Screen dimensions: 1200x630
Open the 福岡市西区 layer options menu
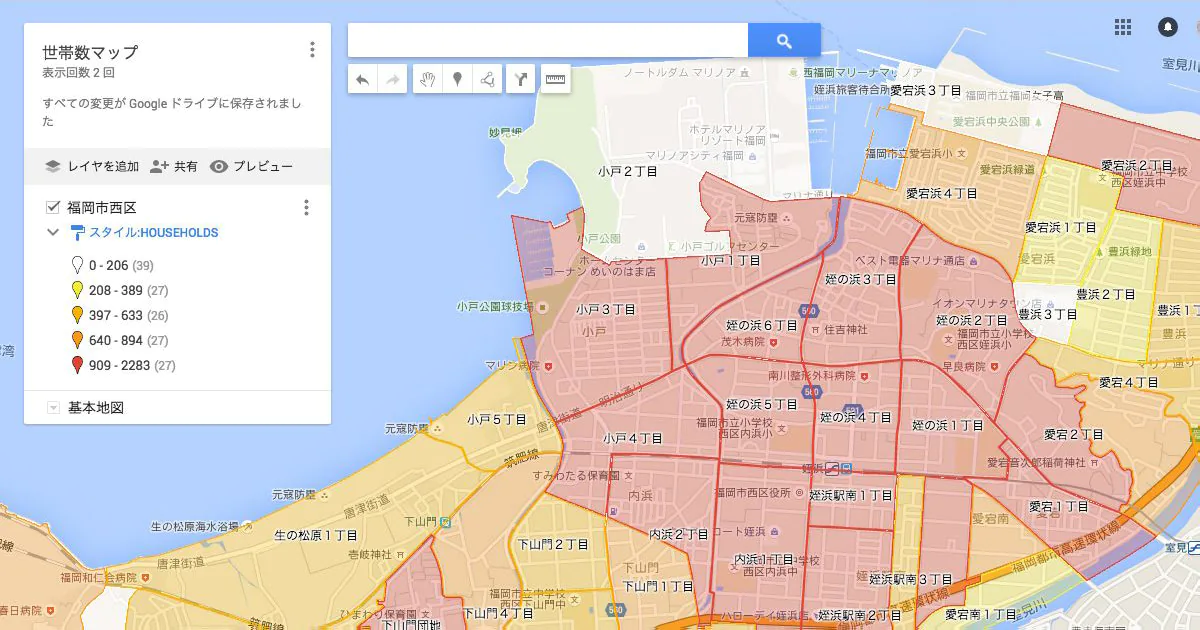[x=306, y=207]
